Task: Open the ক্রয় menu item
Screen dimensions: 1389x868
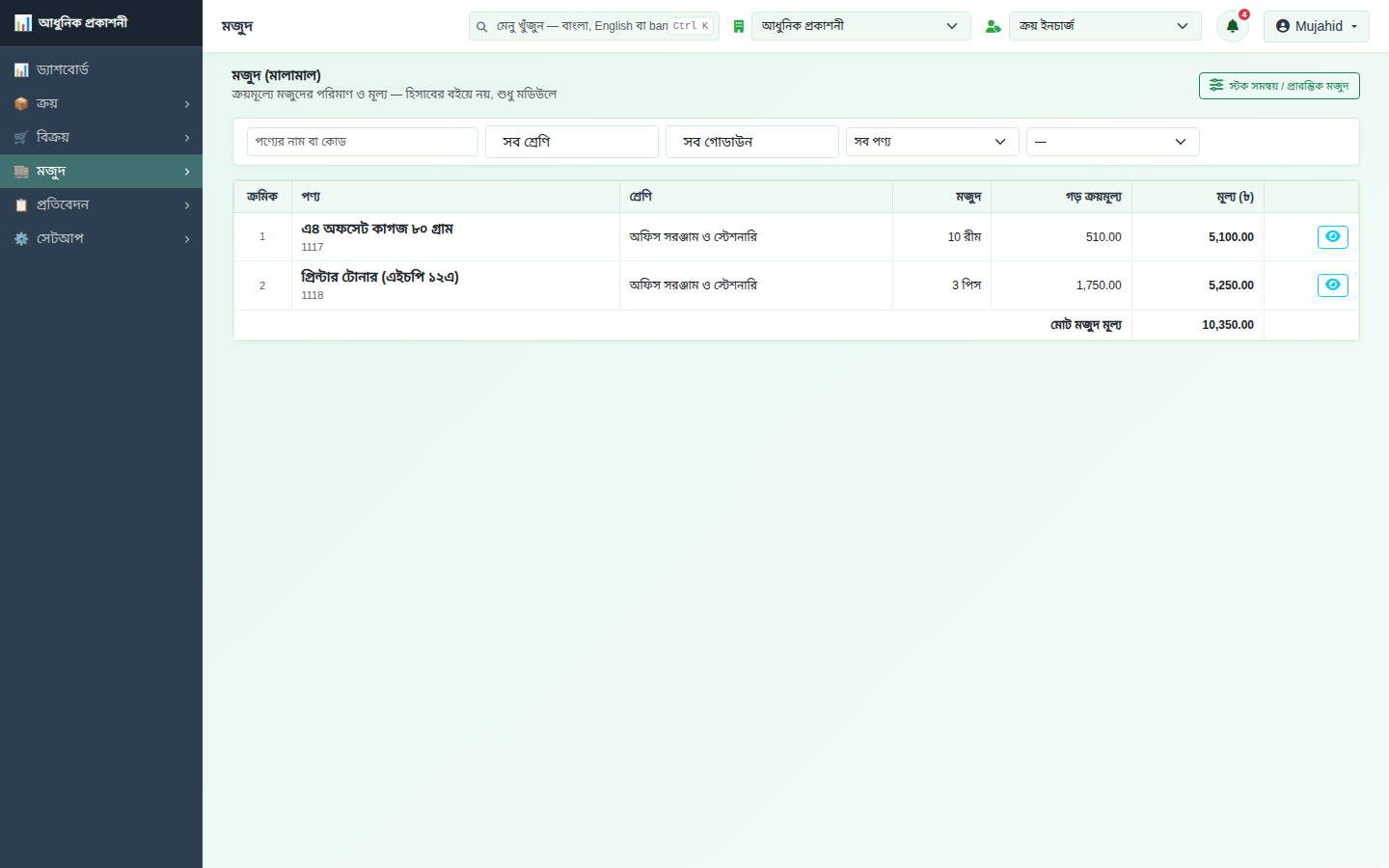Action: (101, 103)
